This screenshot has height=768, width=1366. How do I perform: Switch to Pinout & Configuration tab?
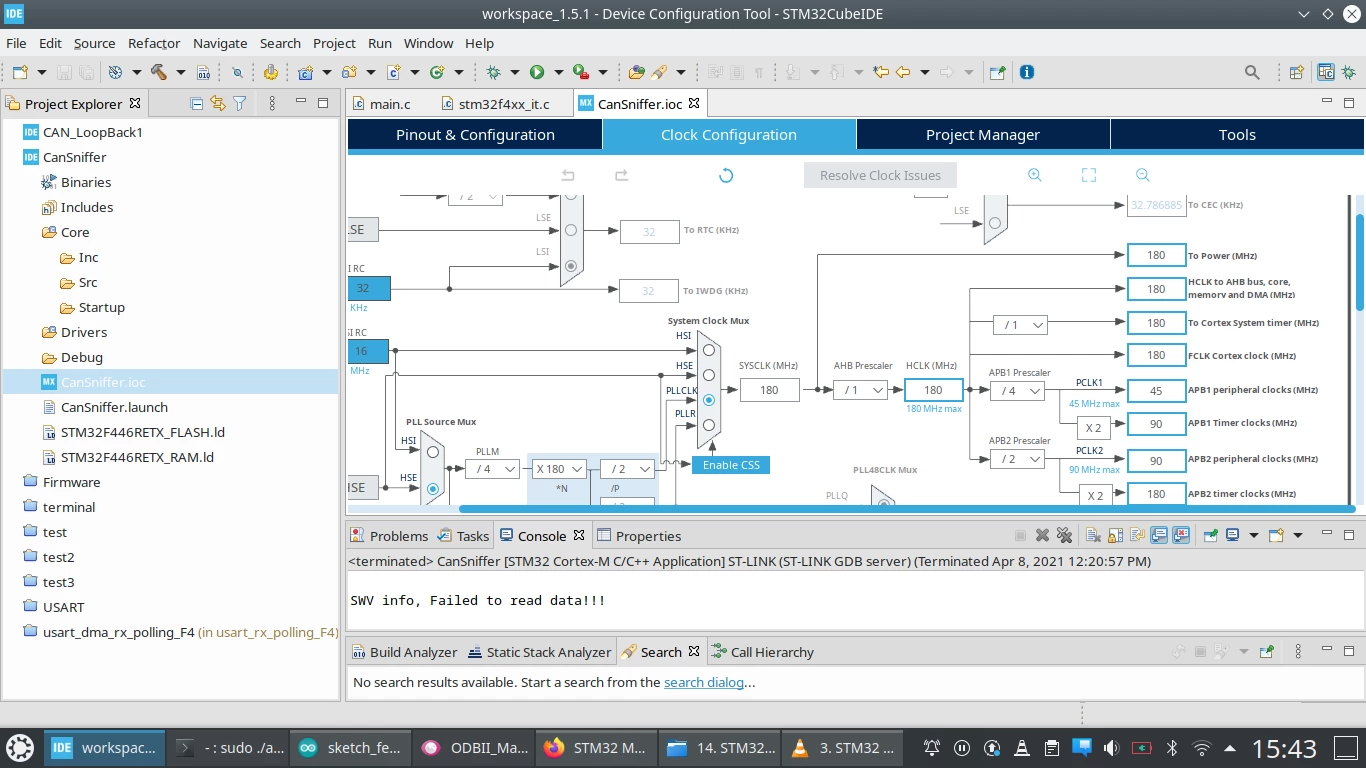click(475, 135)
